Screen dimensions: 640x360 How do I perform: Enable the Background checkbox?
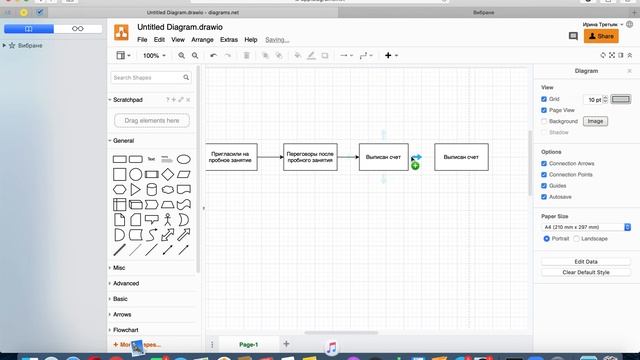click(544, 121)
